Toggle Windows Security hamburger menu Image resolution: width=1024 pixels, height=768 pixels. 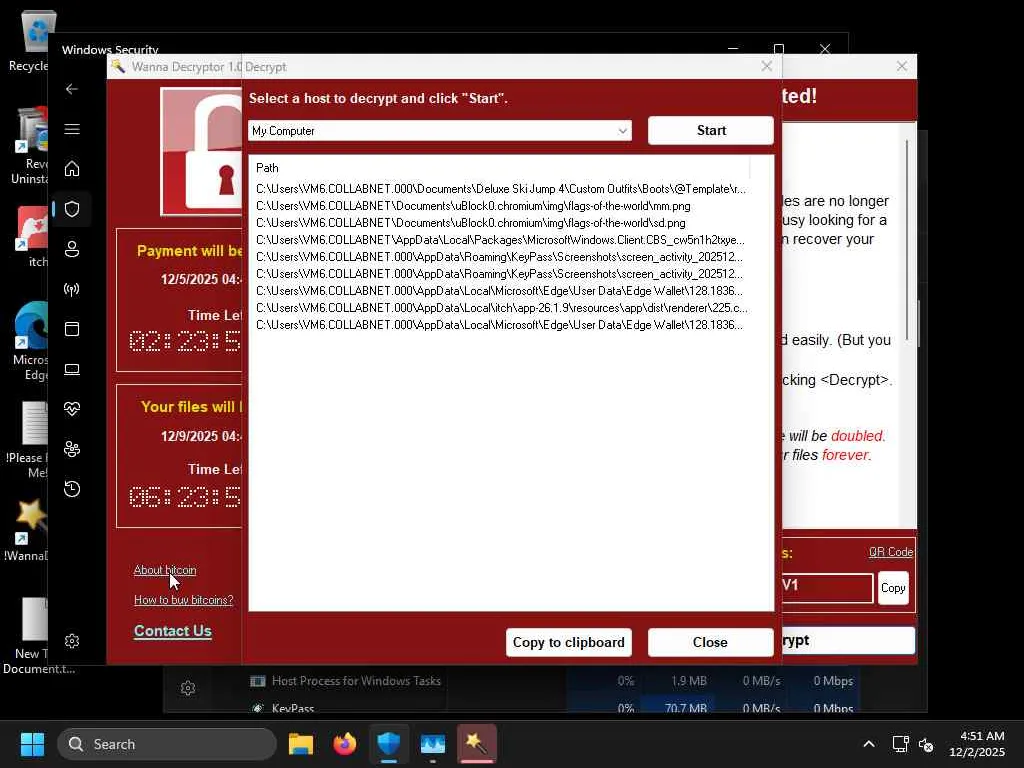click(72, 129)
